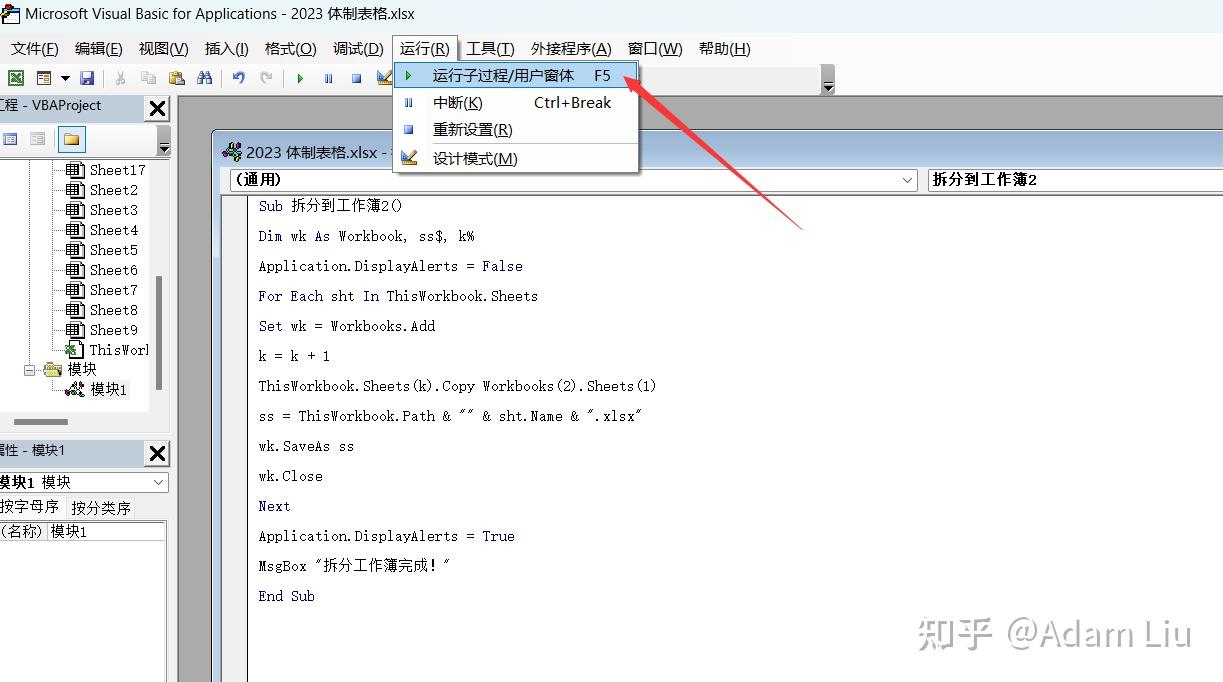This screenshot has height=682, width=1223.
Task: Select Sheet6 in project tree
Action: (x=102, y=270)
